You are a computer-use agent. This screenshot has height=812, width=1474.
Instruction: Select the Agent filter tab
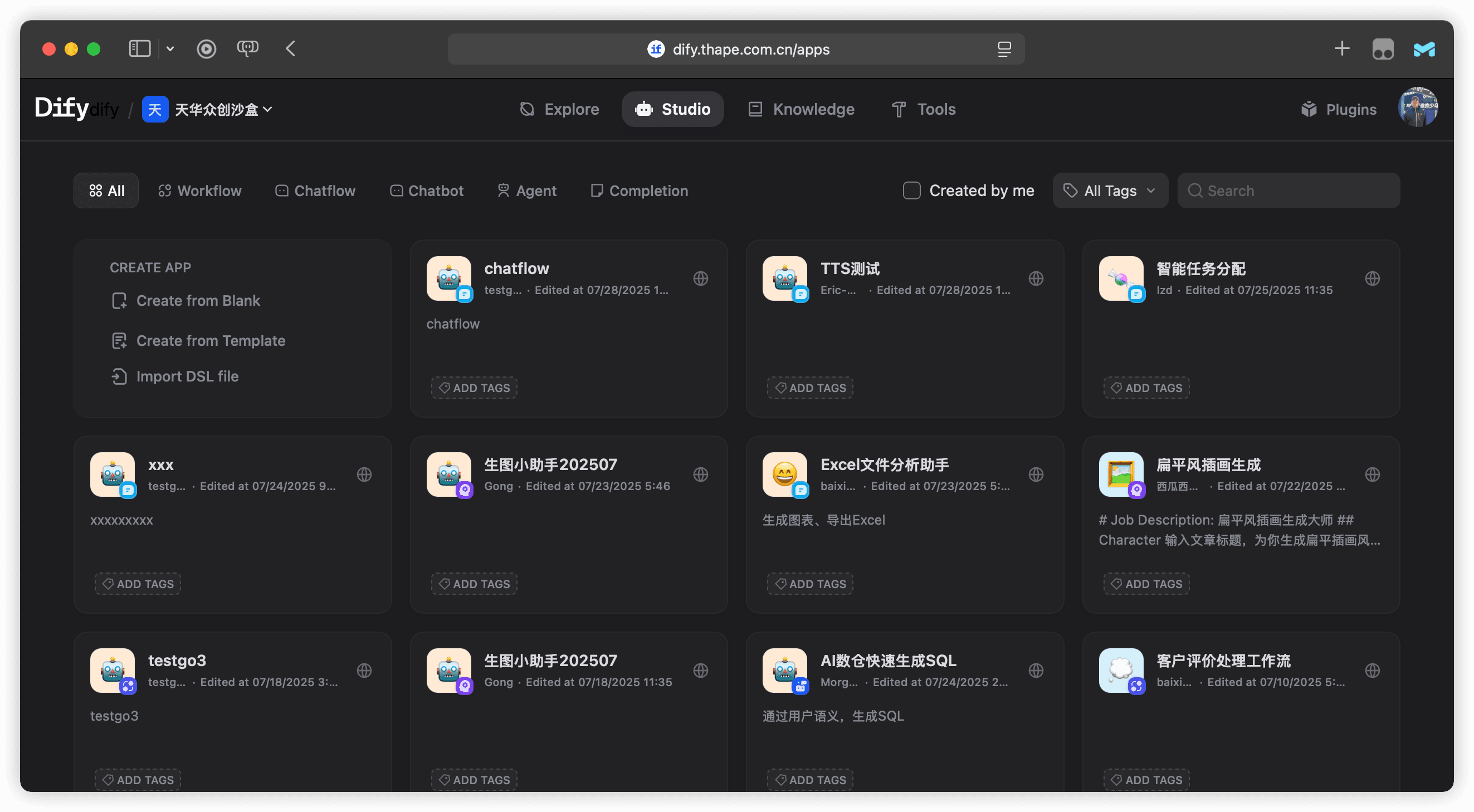tap(526, 190)
